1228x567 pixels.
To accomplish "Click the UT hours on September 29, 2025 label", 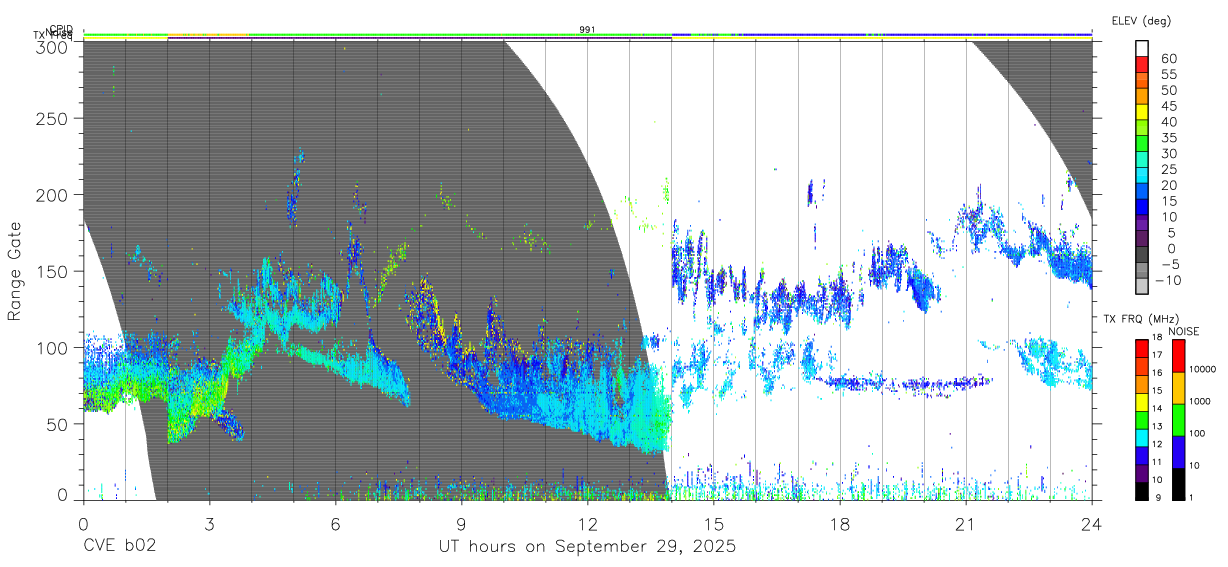I will pos(587,547).
